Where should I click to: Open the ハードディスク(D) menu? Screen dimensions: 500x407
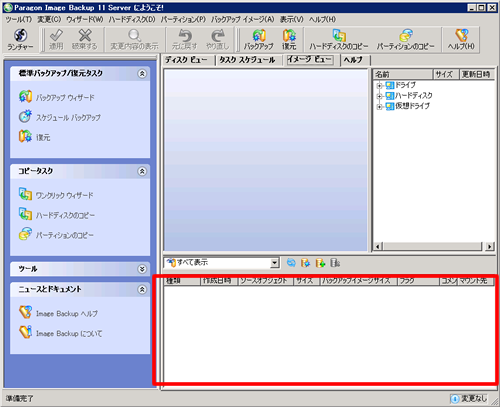coord(132,20)
